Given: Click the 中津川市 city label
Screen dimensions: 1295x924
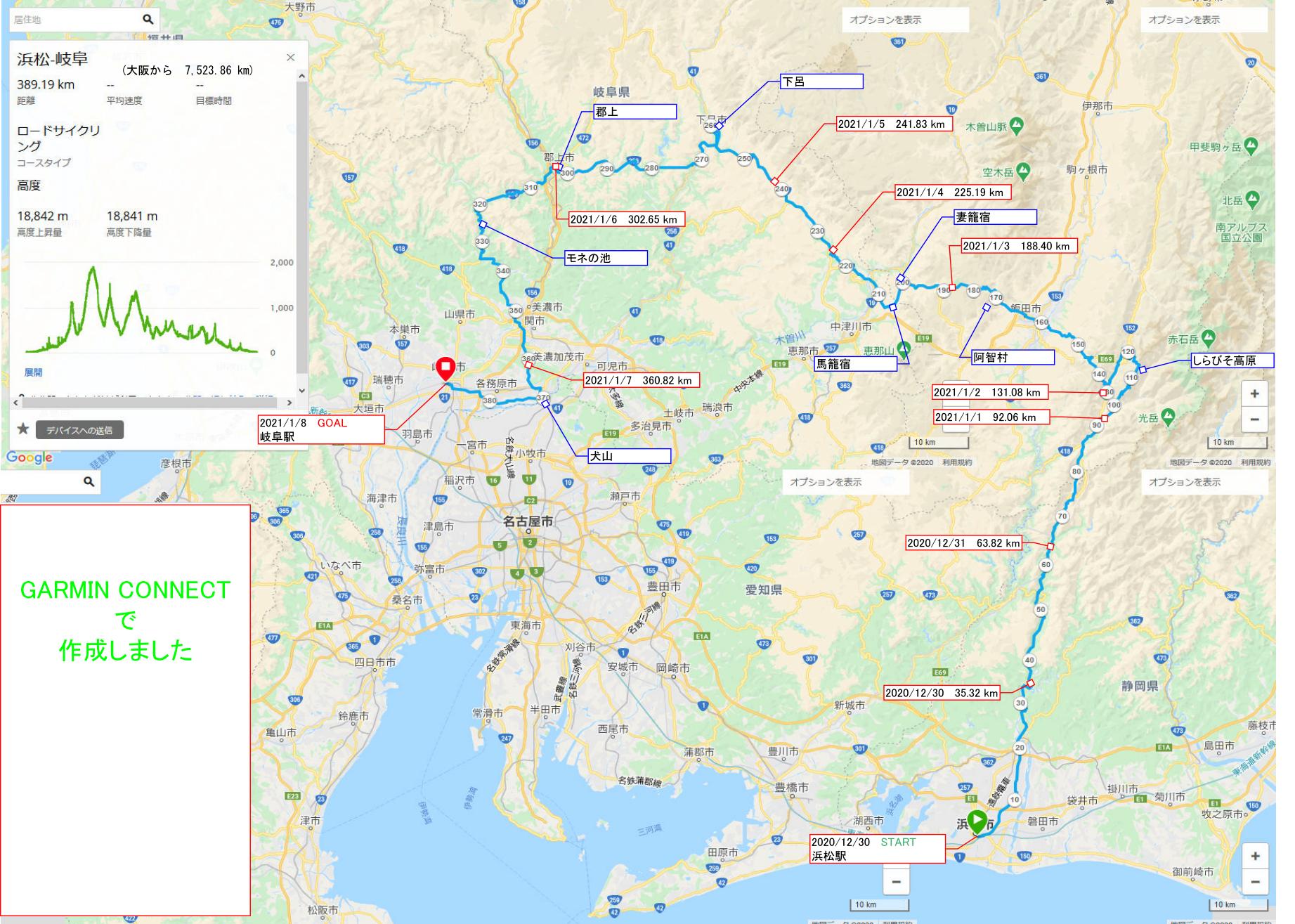Looking at the screenshot, I should click(851, 327).
